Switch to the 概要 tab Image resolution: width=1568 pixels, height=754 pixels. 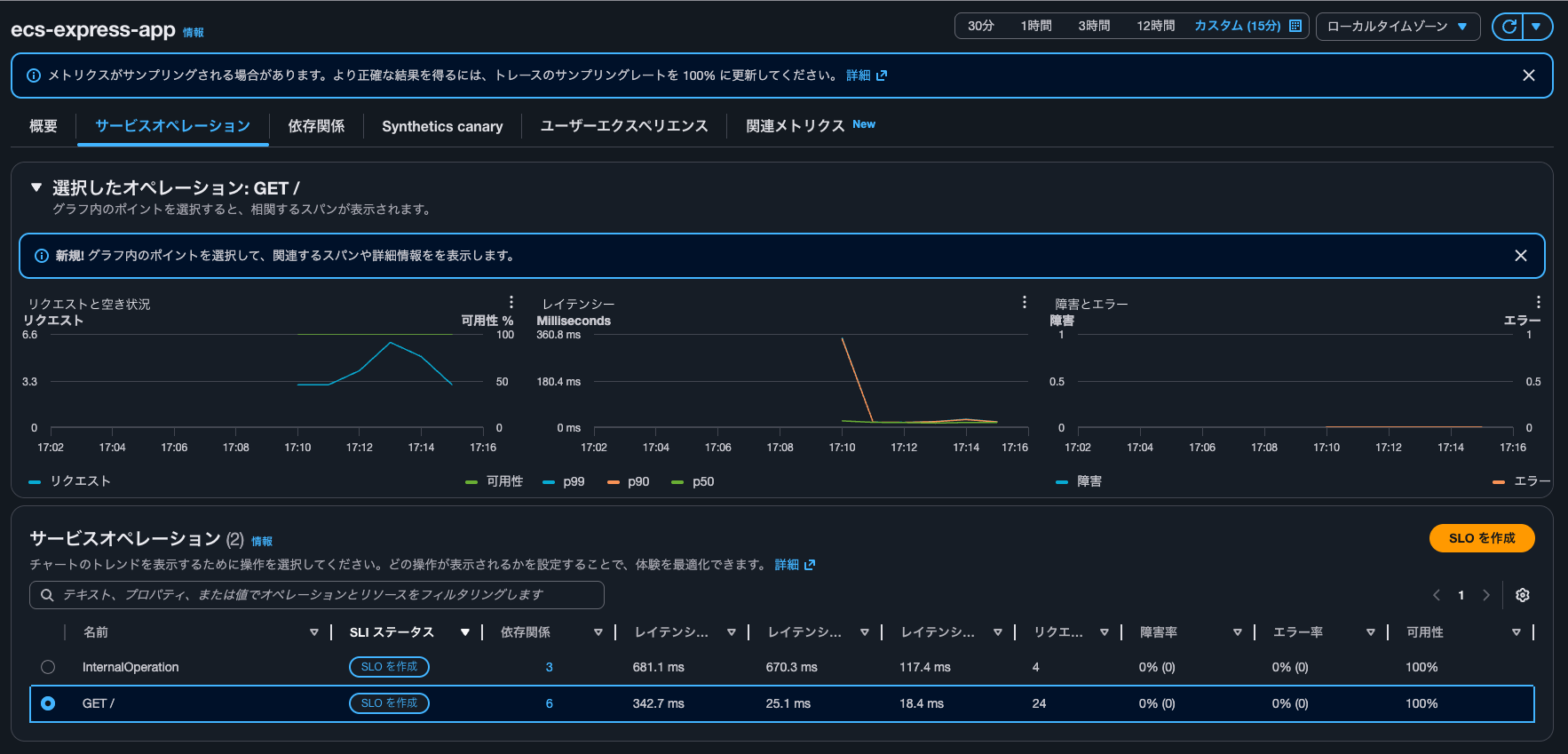(x=44, y=126)
